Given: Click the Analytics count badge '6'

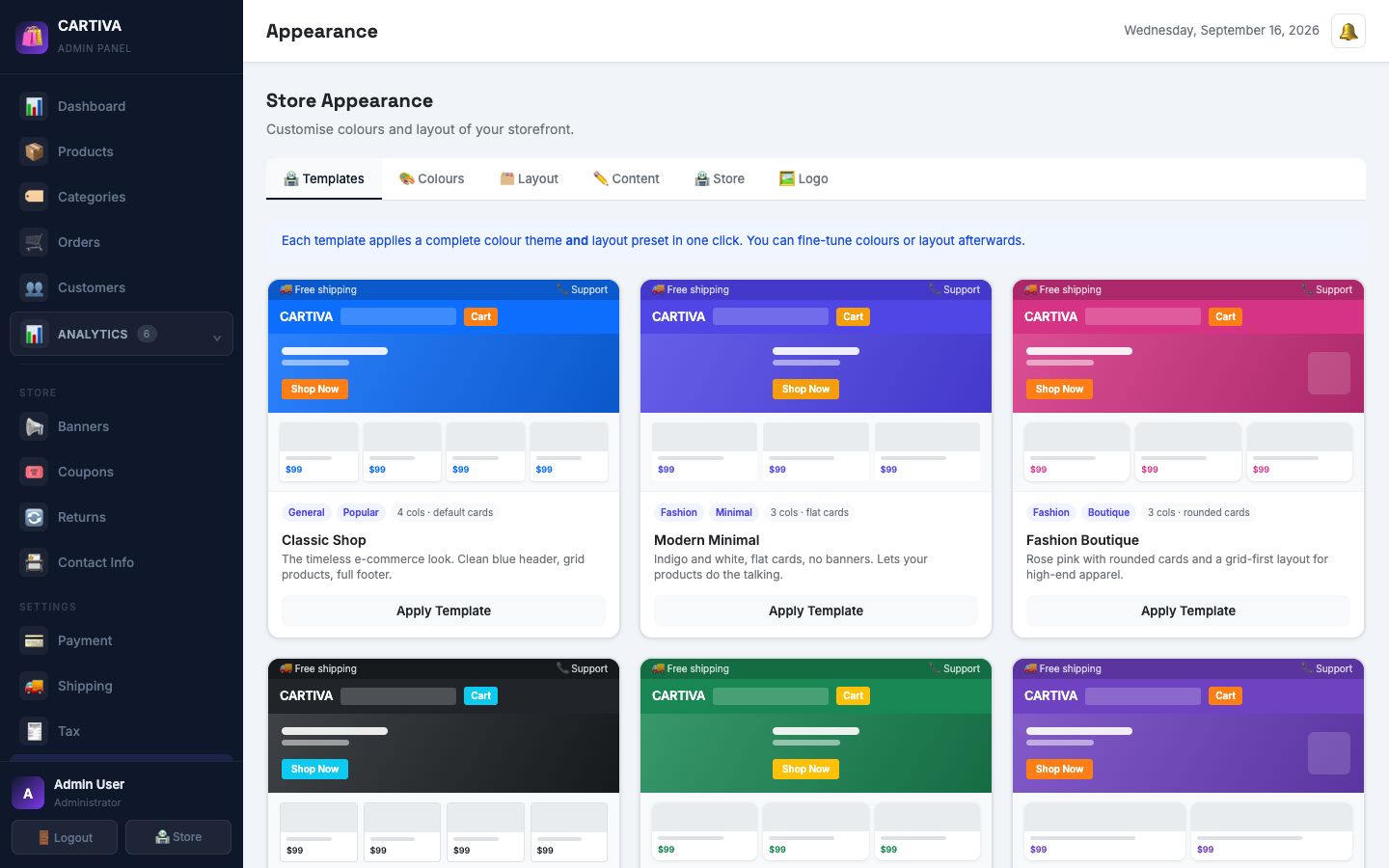Looking at the screenshot, I should click(x=147, y=334).
